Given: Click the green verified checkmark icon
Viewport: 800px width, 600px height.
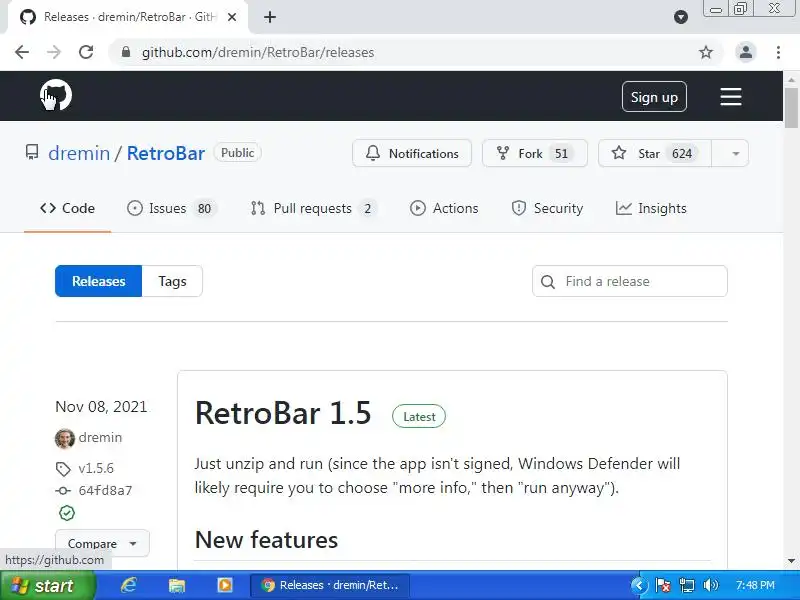Looking at the screenshot, I should 67,513.
